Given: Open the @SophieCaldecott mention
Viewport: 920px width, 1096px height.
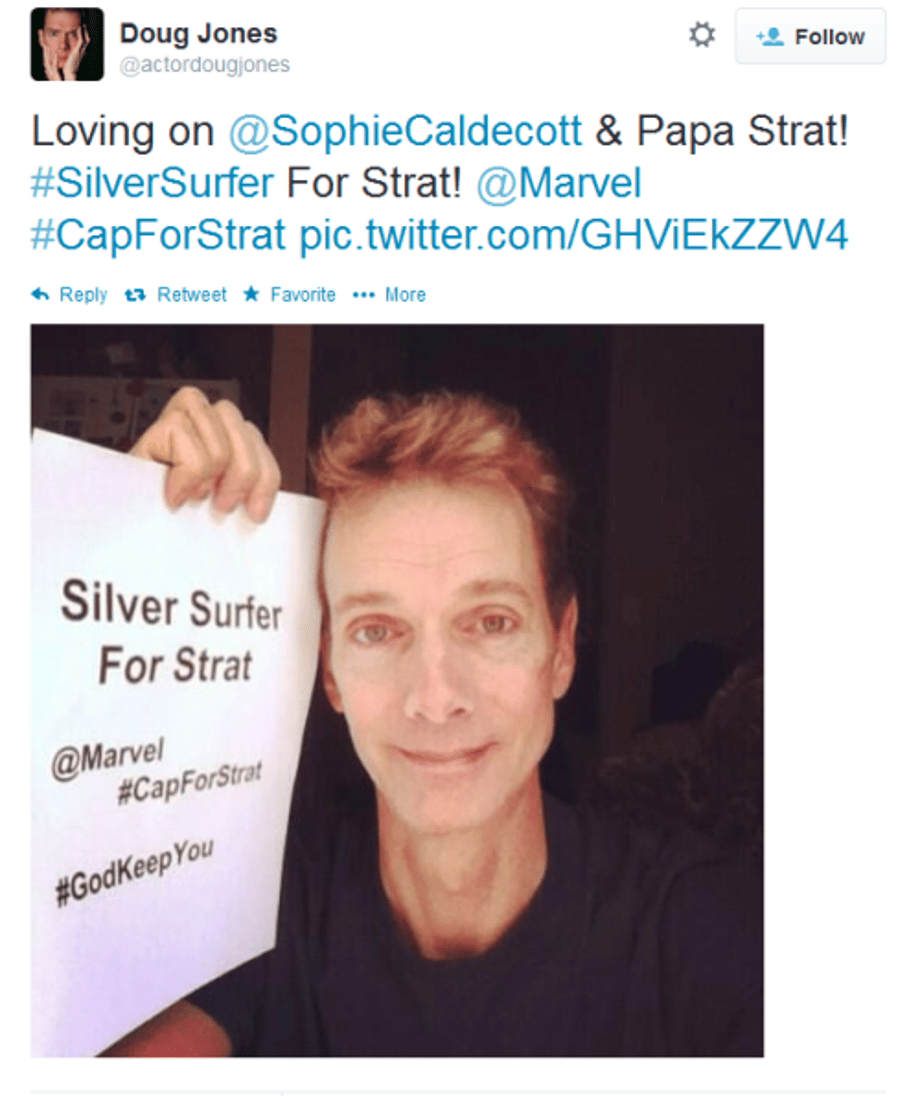Looking at the screenshot, I should click(405, 131).
